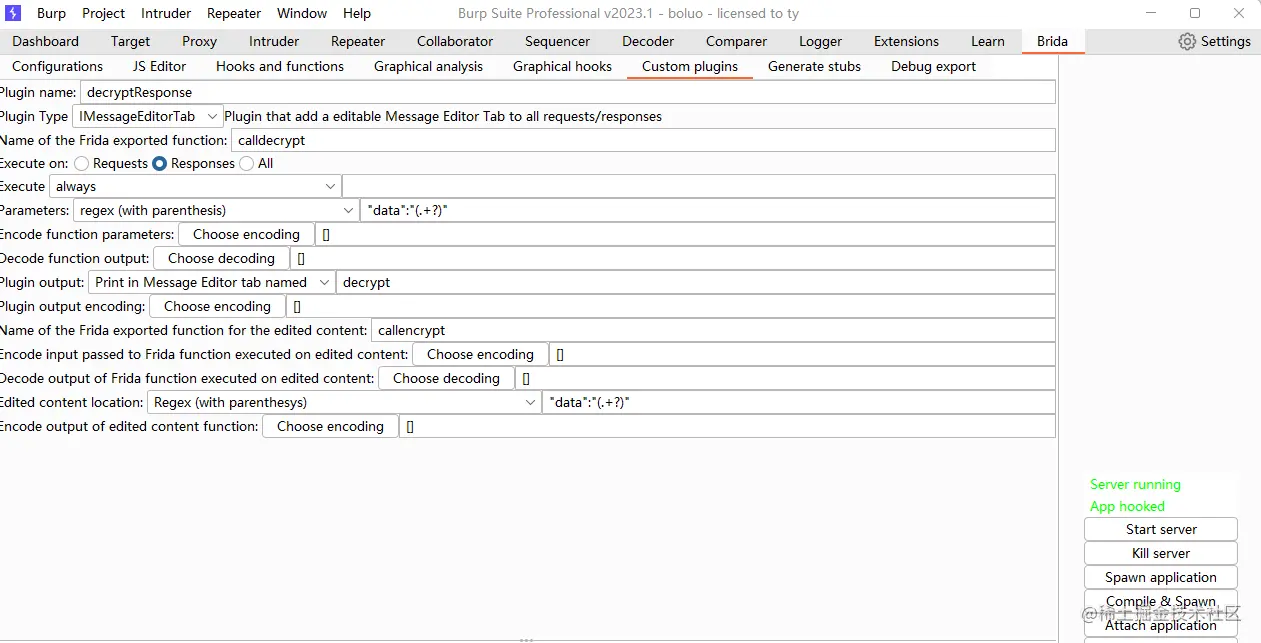Click the 'callencrypt' function name field
The width and height of the screenshot is (1261, 643).
pyautogui.click(x=713, y=330)
